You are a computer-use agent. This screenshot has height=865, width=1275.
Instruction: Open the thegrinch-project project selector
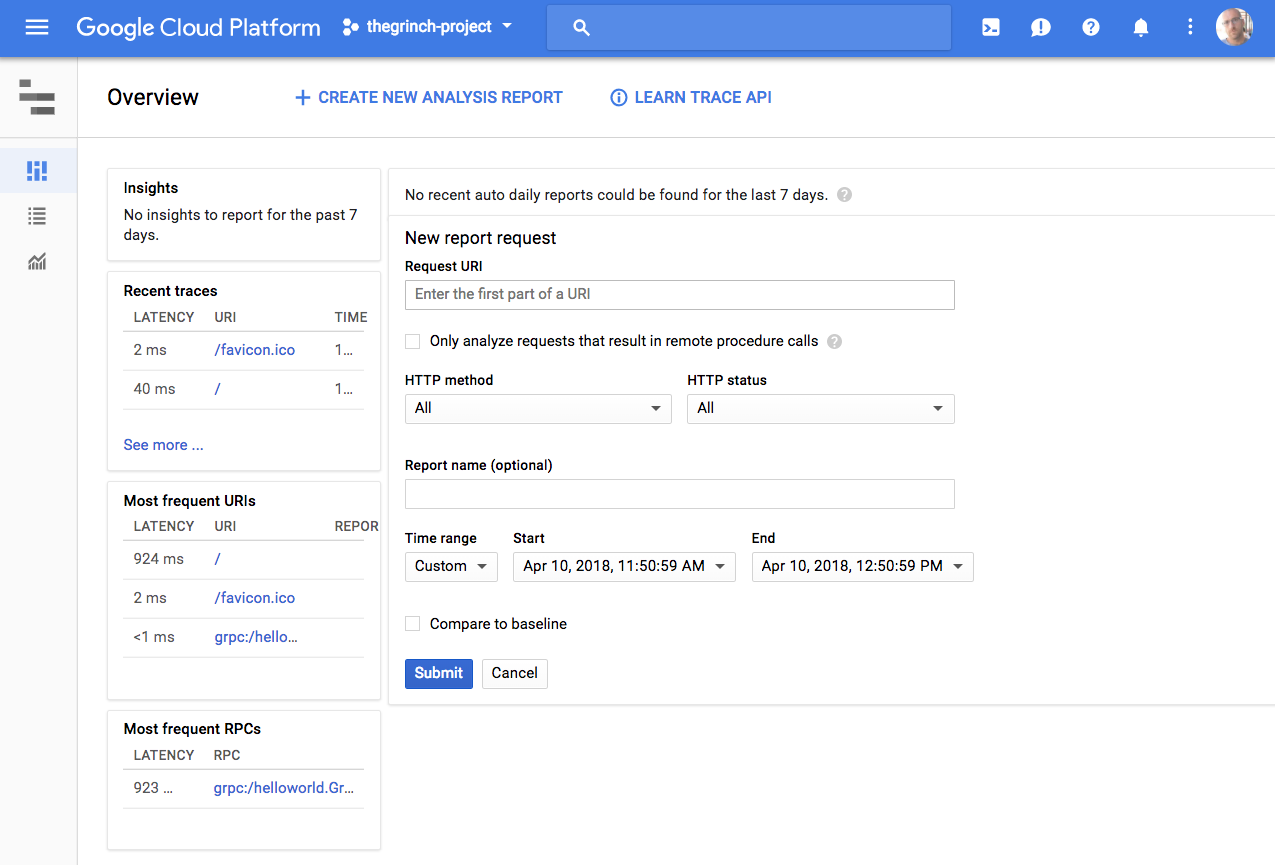pyautogui.click(x=427, y=27)
